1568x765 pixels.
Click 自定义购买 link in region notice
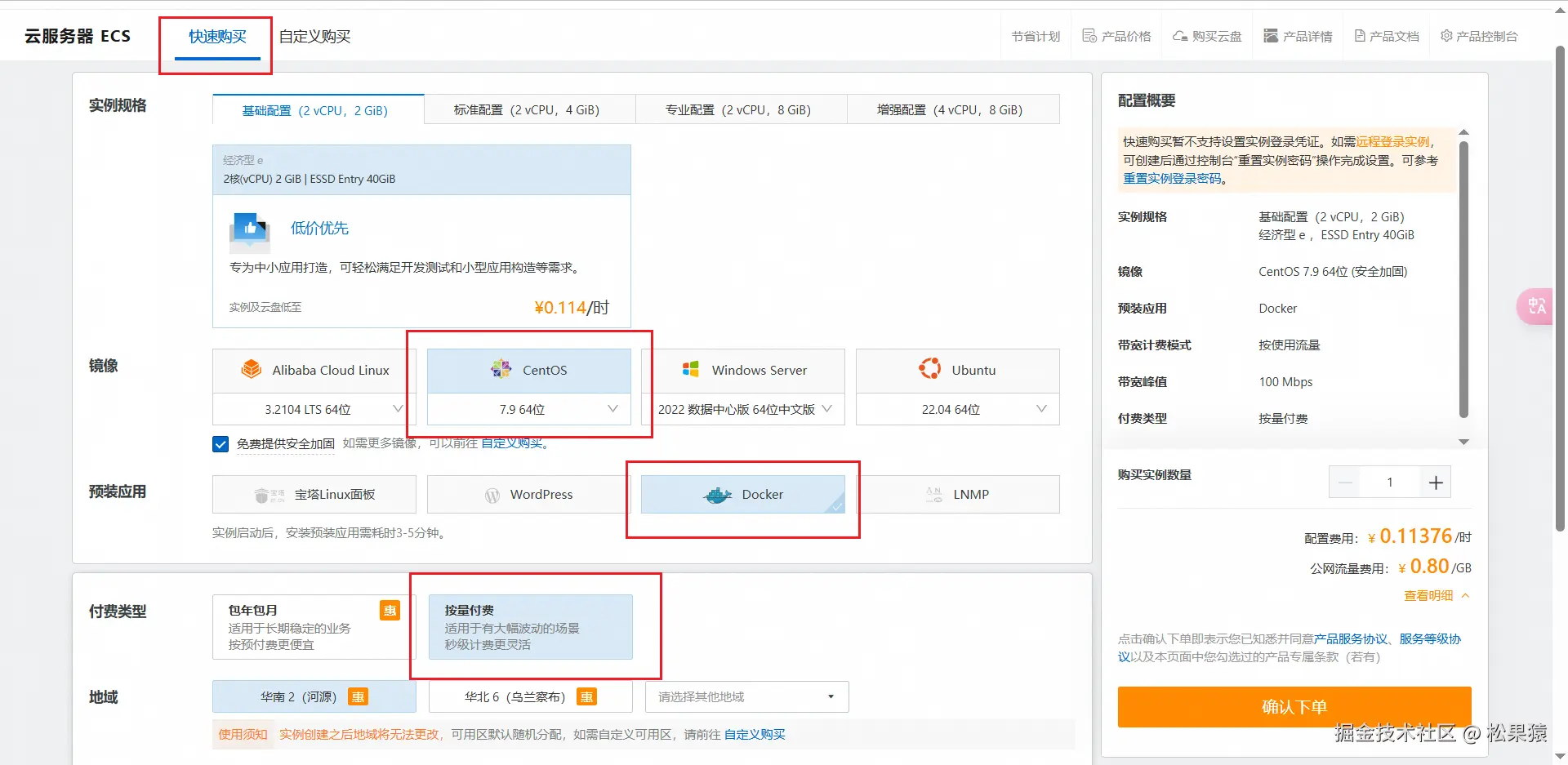755,734
